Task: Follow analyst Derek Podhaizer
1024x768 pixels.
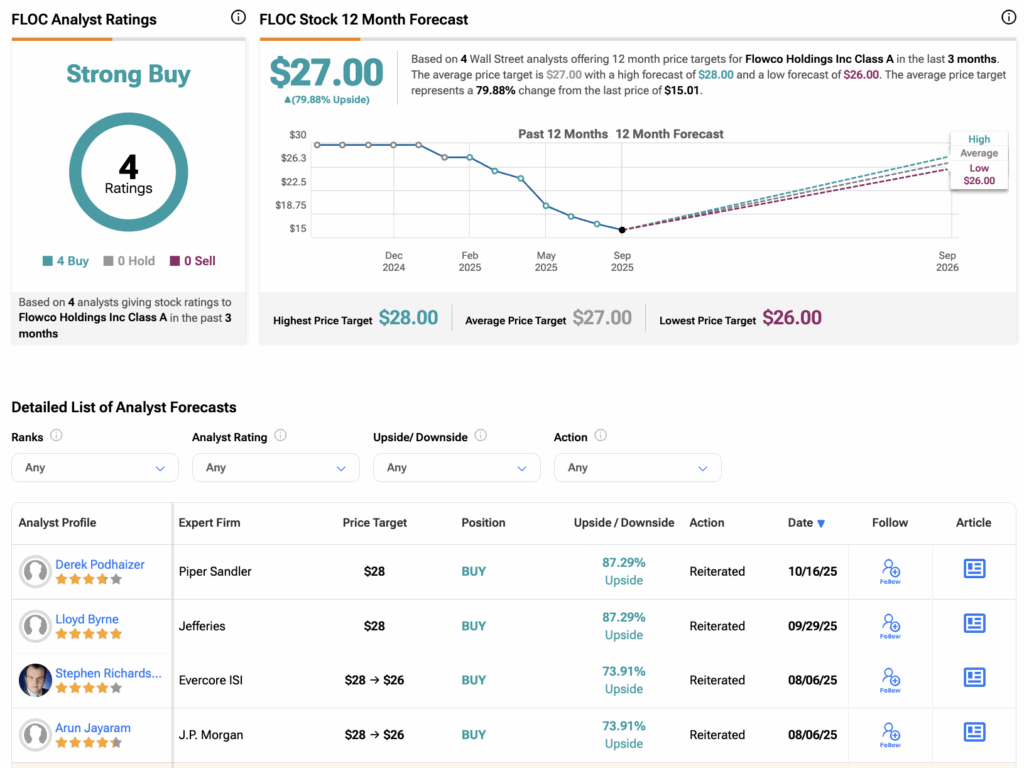Action: point(890,571)
